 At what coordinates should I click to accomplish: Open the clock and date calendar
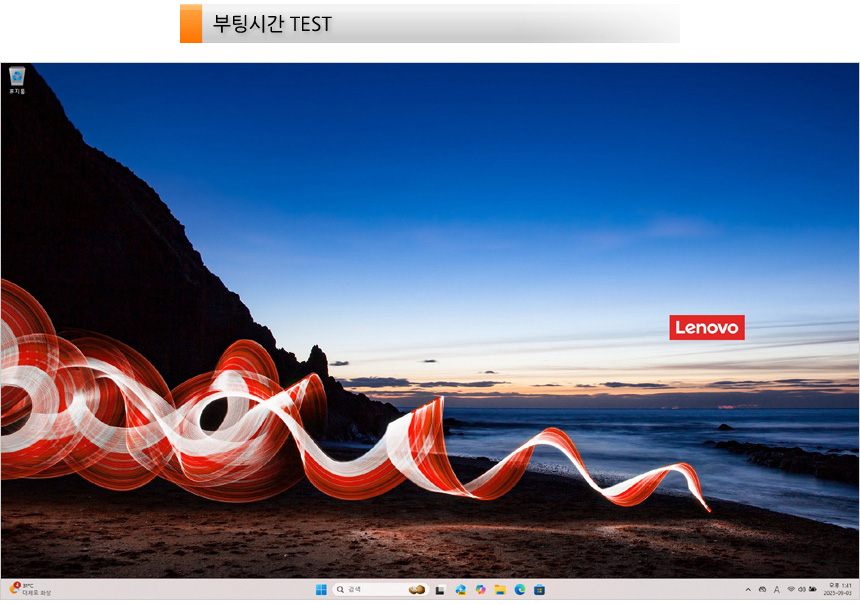click(x=839, y=589)
